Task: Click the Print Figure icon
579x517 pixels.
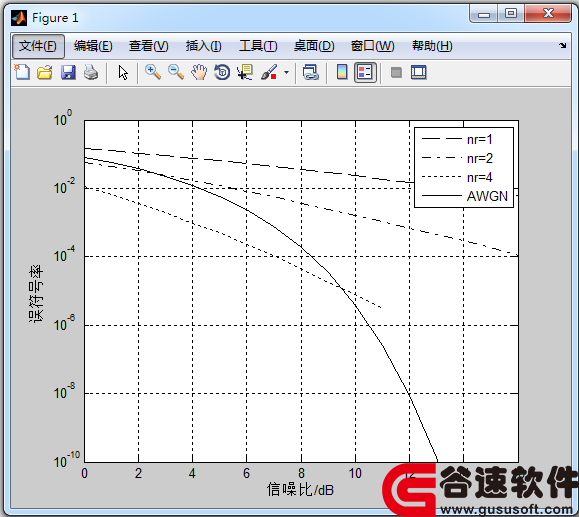Action: click(x=91, y=72)
